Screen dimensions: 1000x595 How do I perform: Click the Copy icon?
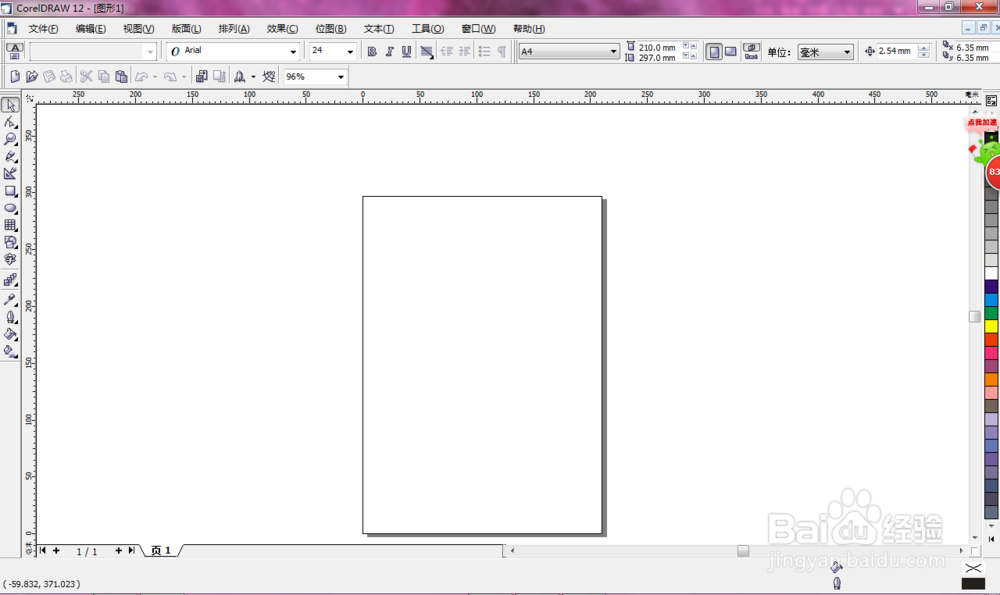(x=103, y=77)
